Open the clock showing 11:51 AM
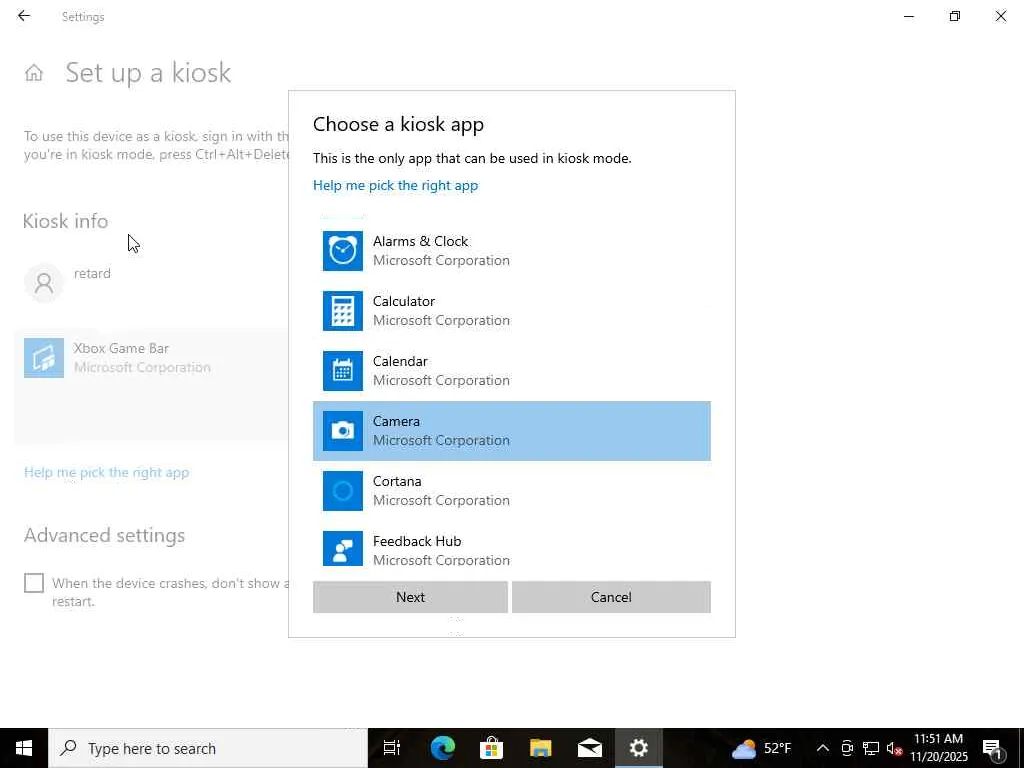The image size is (1024, 768). coord(938,748)
